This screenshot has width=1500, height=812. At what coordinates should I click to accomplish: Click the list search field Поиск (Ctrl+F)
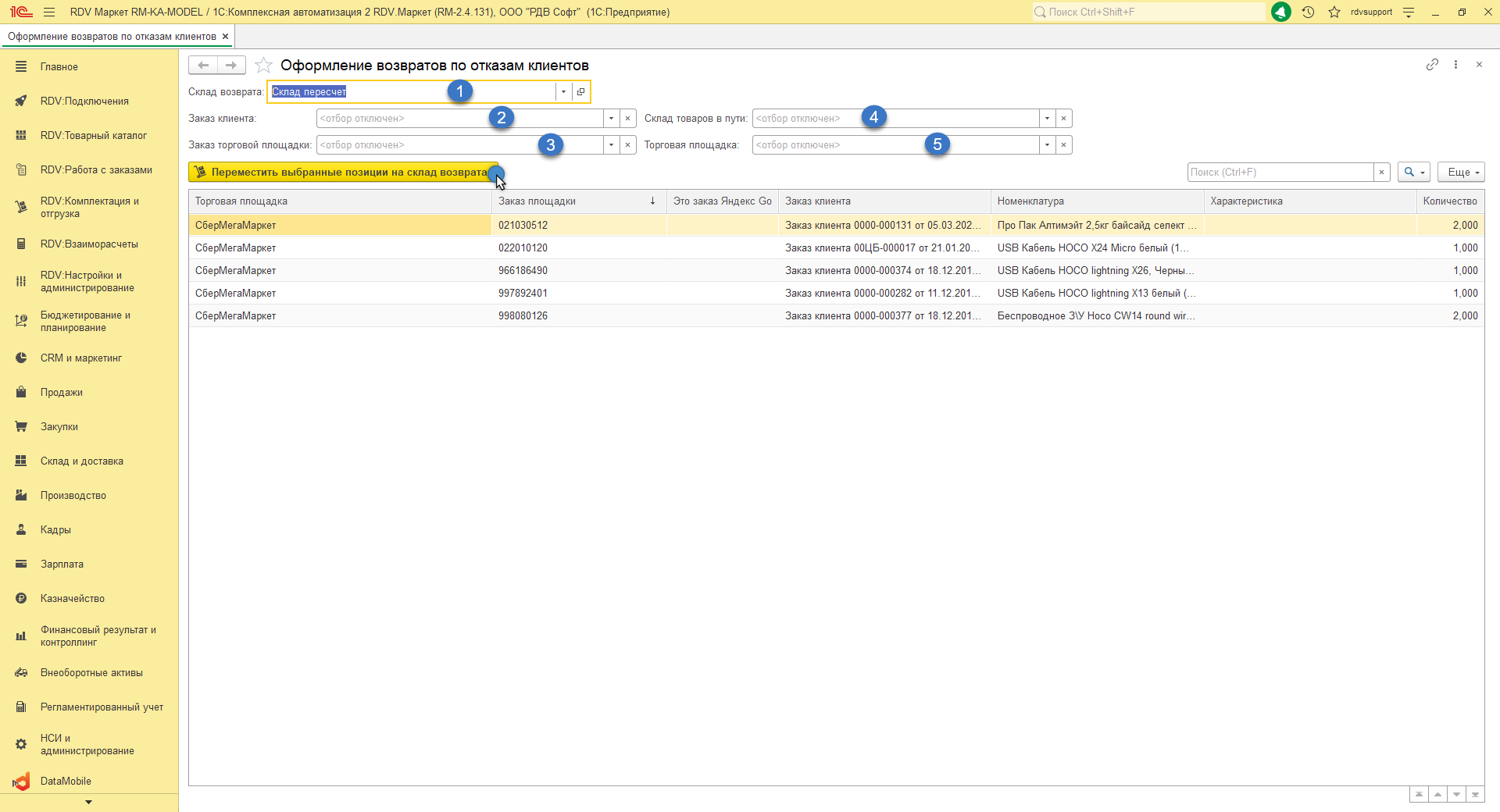[x=1280, y=173]
